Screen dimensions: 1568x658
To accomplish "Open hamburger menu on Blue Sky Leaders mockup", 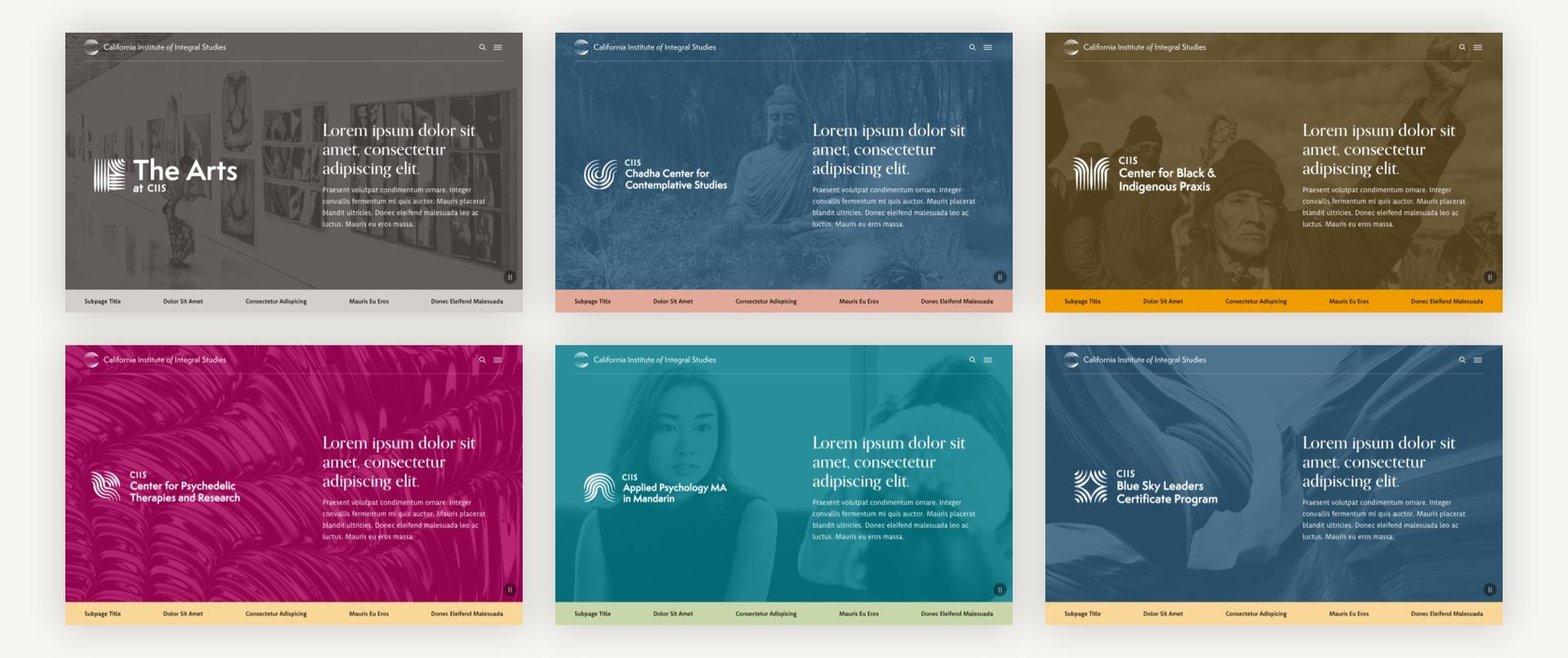I will pos(1477,360).
